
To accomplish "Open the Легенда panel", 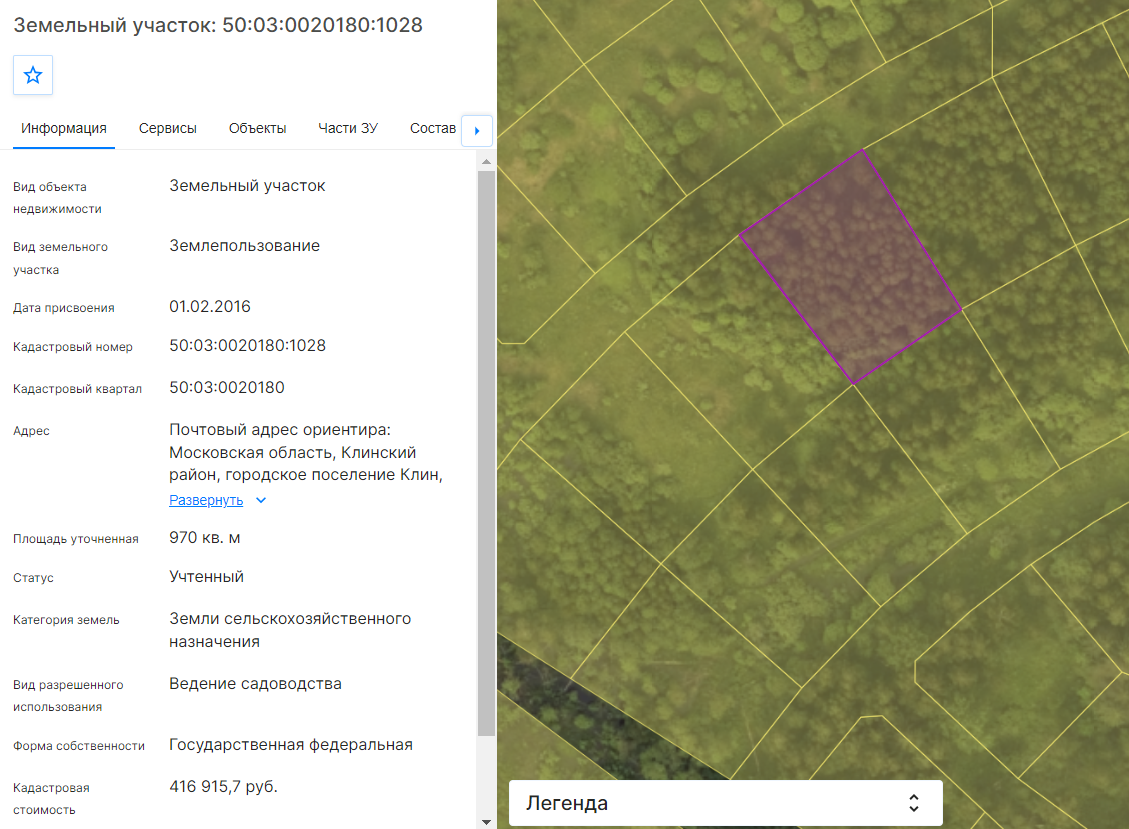I will 726,803.
